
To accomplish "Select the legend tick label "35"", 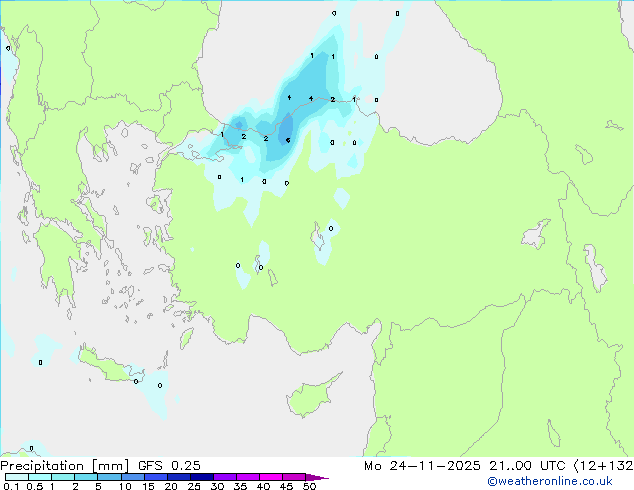I will pyautogui.click(x=240, y=486).
